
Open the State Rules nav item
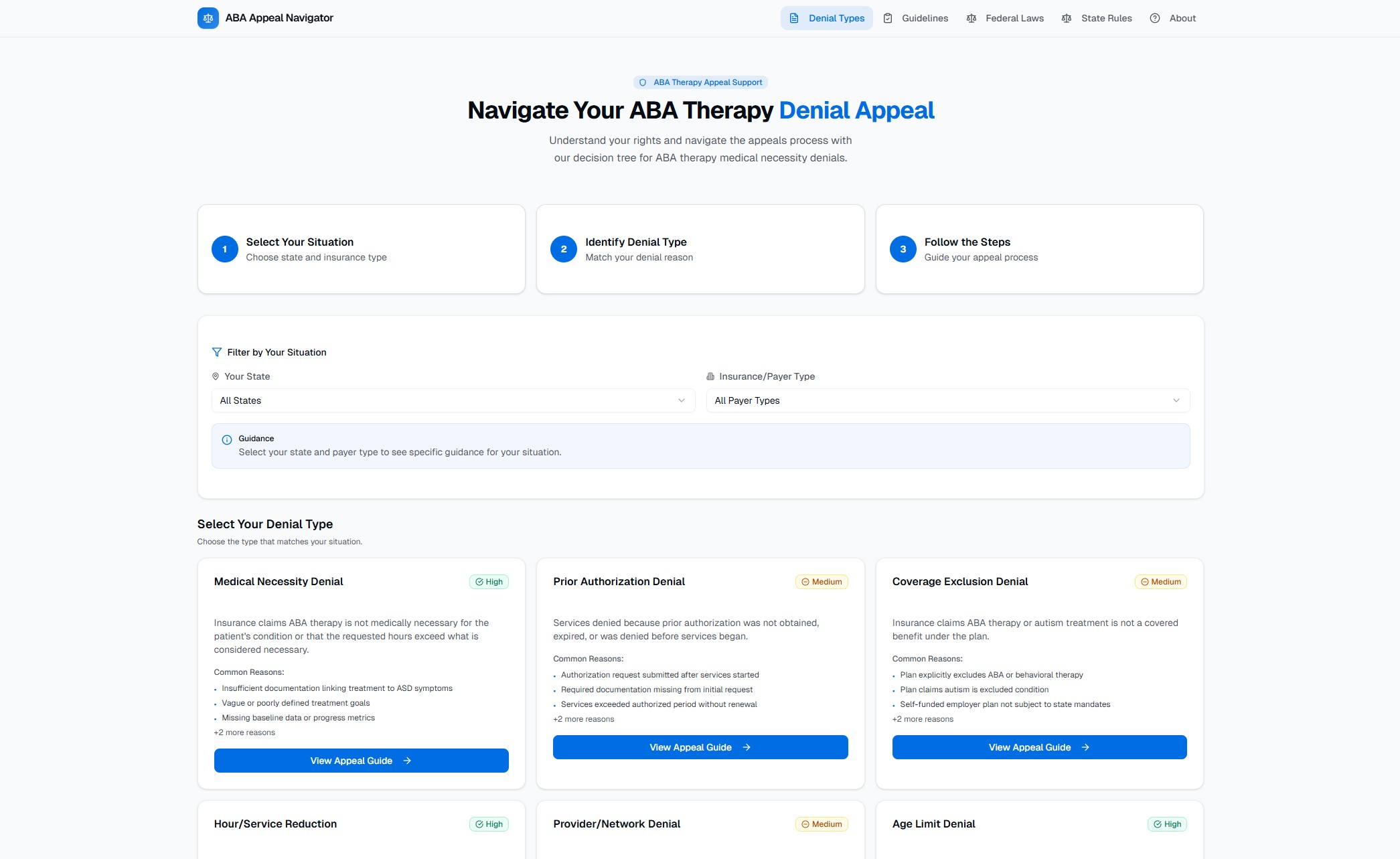click(1106, 18)
